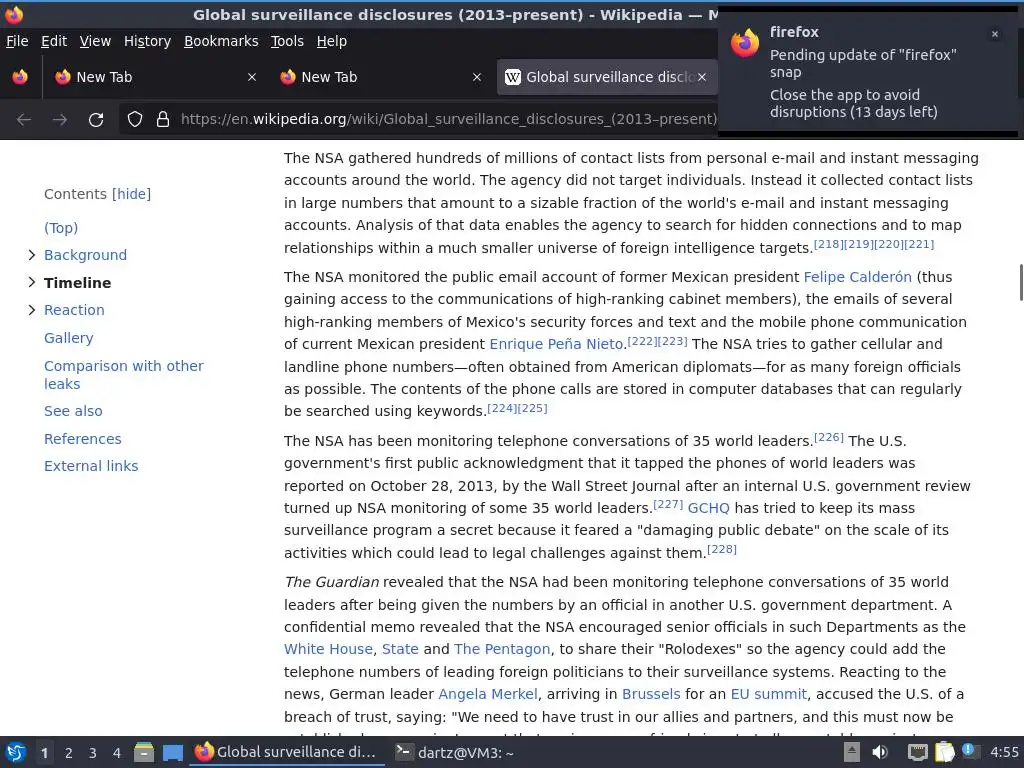Image resolution: width=1024 pixels, height=768 pixels.
Task: Close the second New Tab
Action: pos(477,77)
